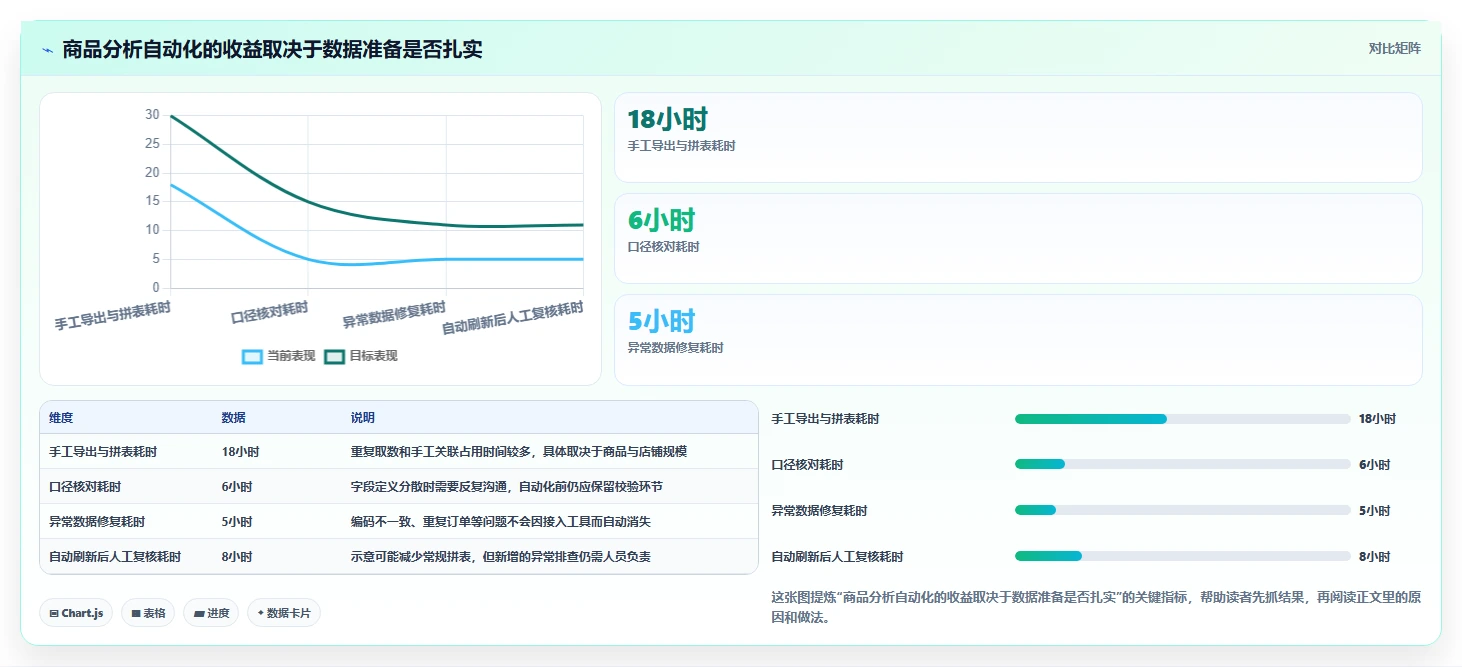Click 18小时 value beside progress bar

[1378, 419]
